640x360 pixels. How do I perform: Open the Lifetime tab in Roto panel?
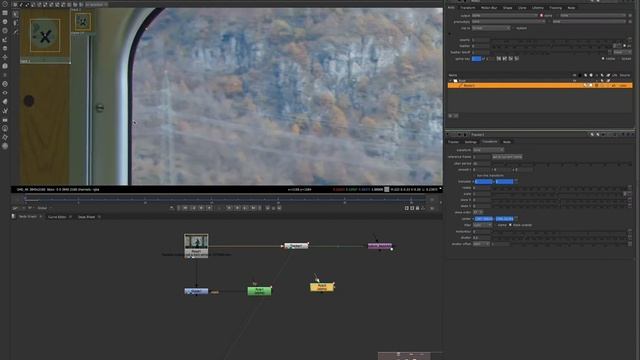pos(538,8)
